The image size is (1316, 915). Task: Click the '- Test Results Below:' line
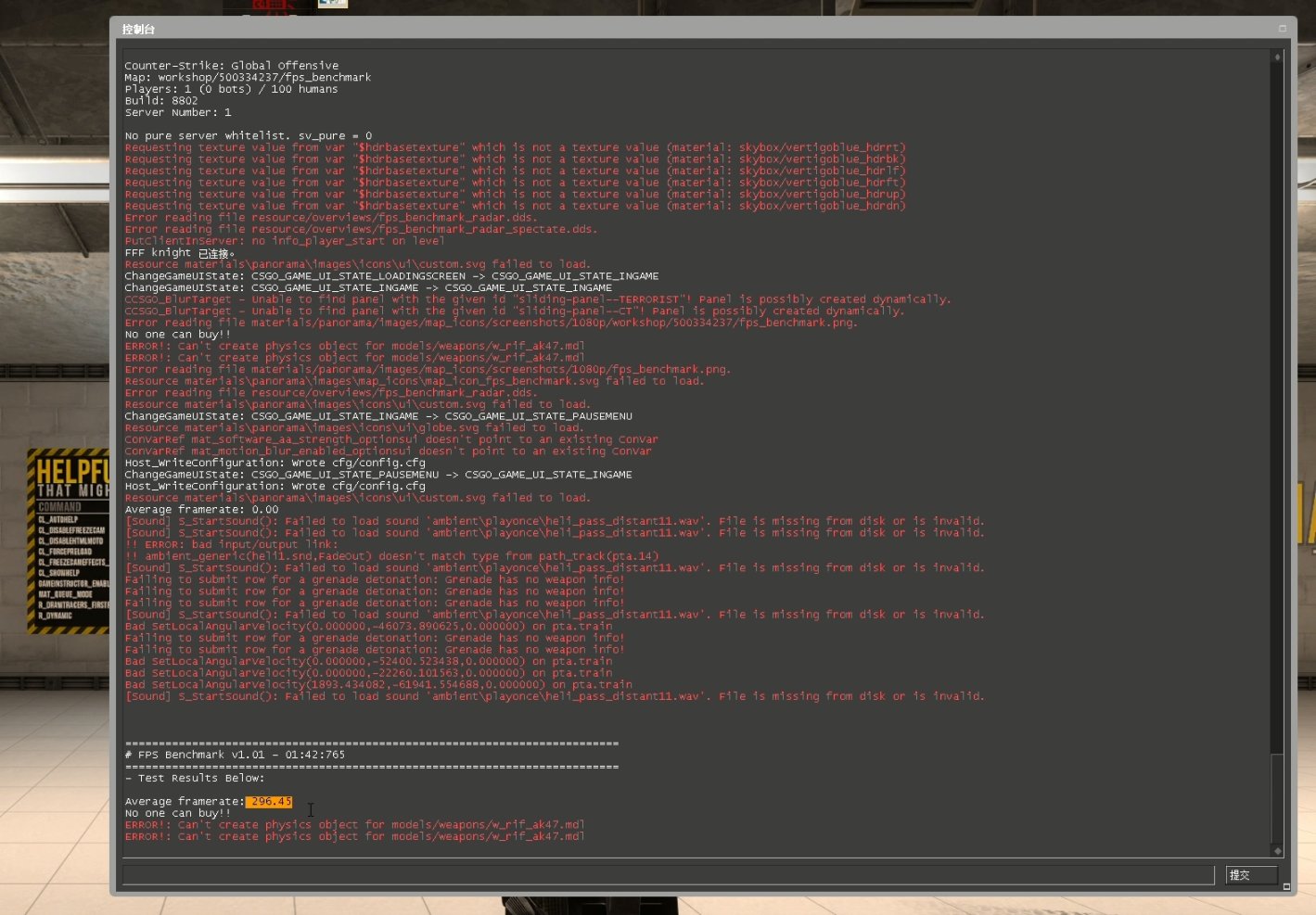195,779
